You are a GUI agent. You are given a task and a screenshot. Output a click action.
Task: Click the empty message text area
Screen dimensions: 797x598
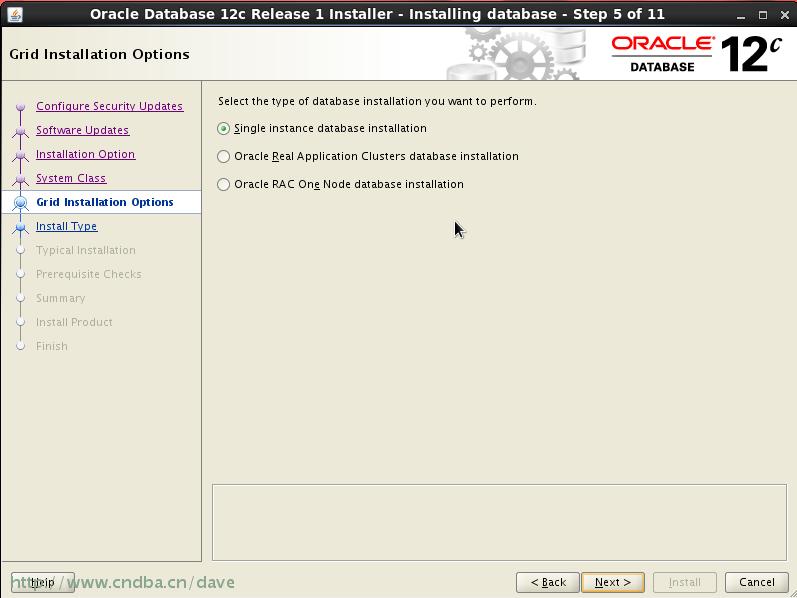[x=499, y=522]
